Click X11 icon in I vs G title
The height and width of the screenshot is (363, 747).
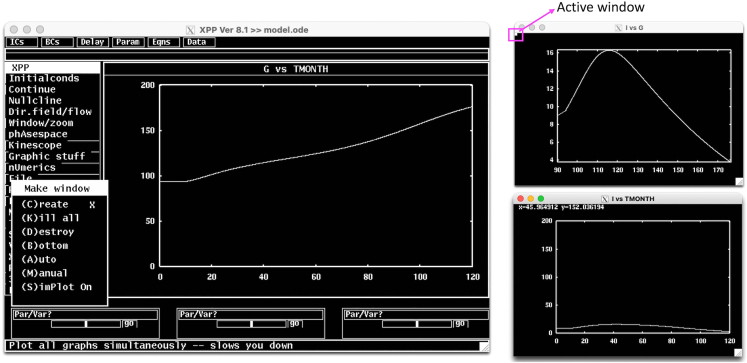[619, 28]
